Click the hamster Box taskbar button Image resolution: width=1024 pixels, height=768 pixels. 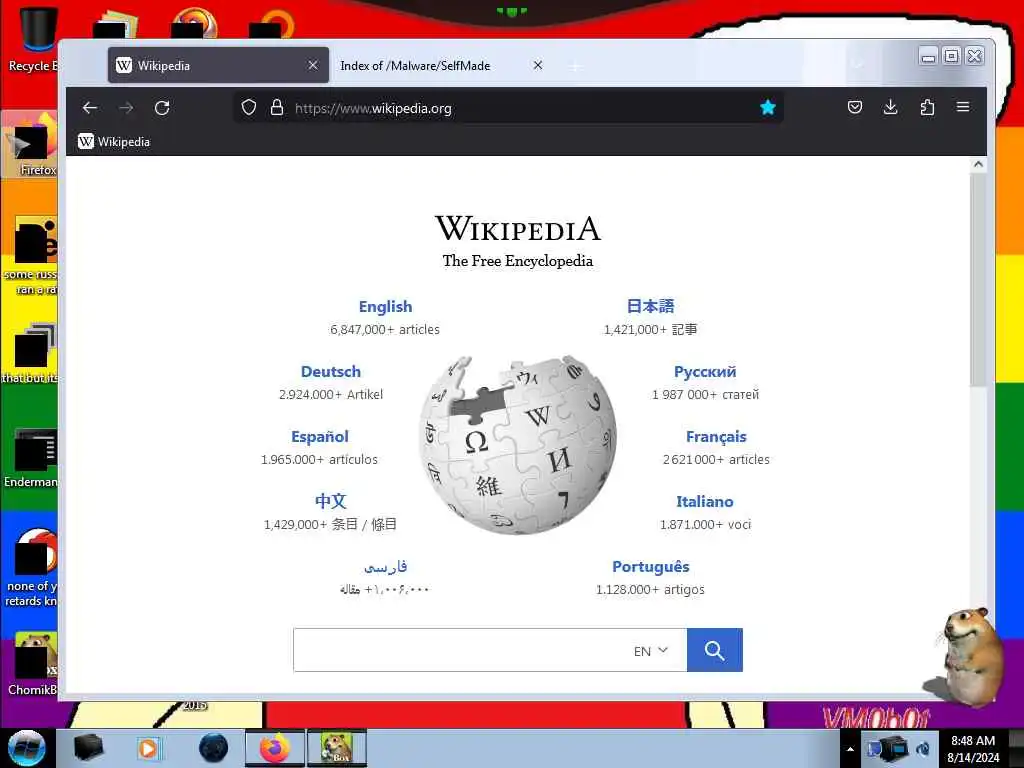pos(337,748)
